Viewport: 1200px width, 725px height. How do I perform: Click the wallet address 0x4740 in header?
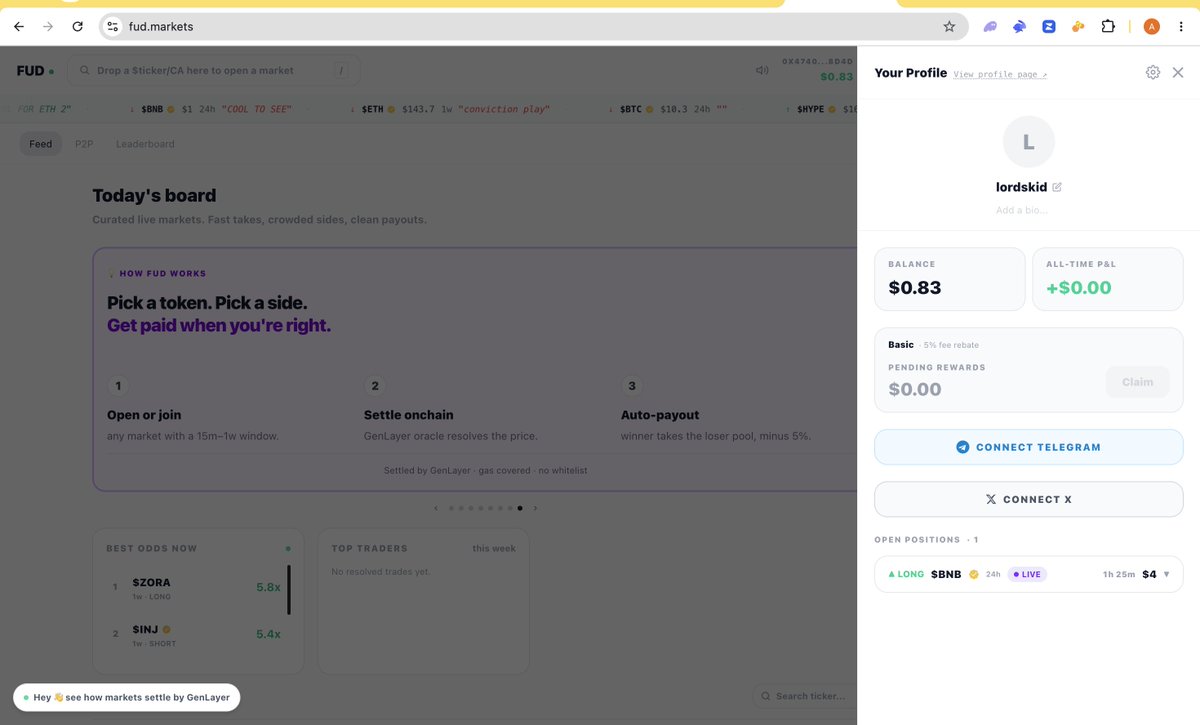point(817,61)
